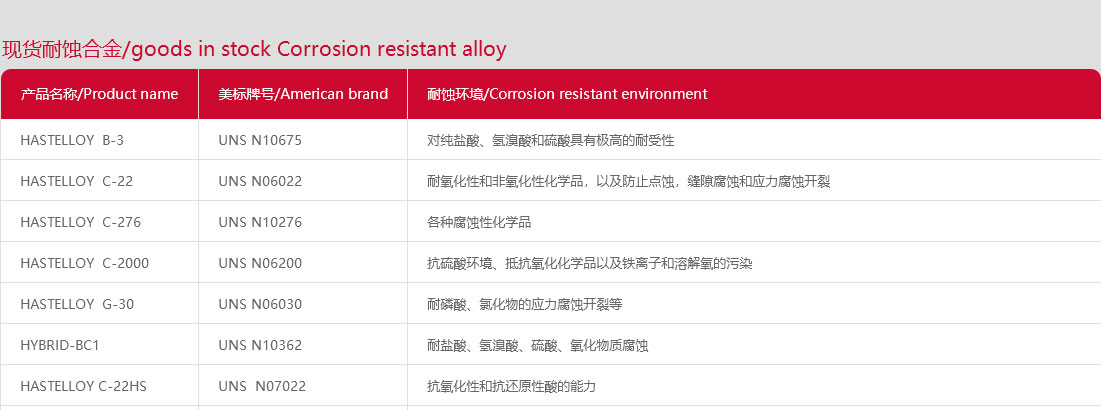
Task: Click the UNS N06030 cell
Action: pos(303,304)
